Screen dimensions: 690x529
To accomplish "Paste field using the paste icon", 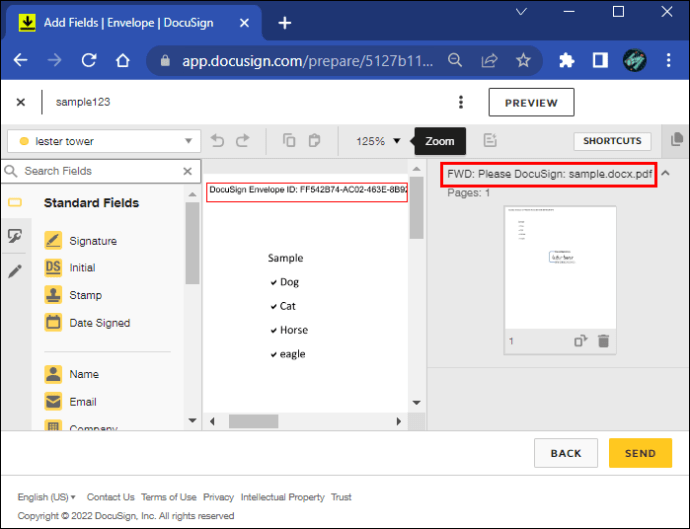I will (314, 140).
